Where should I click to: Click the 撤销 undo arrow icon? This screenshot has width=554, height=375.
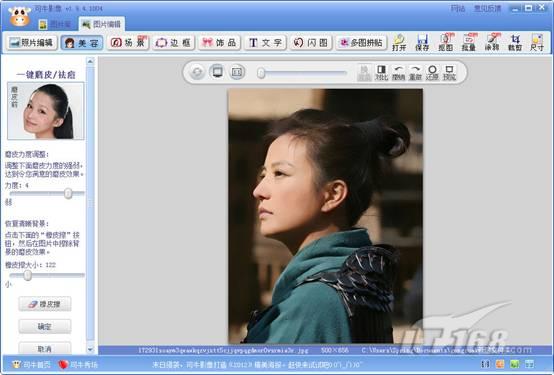coord(399,72)
